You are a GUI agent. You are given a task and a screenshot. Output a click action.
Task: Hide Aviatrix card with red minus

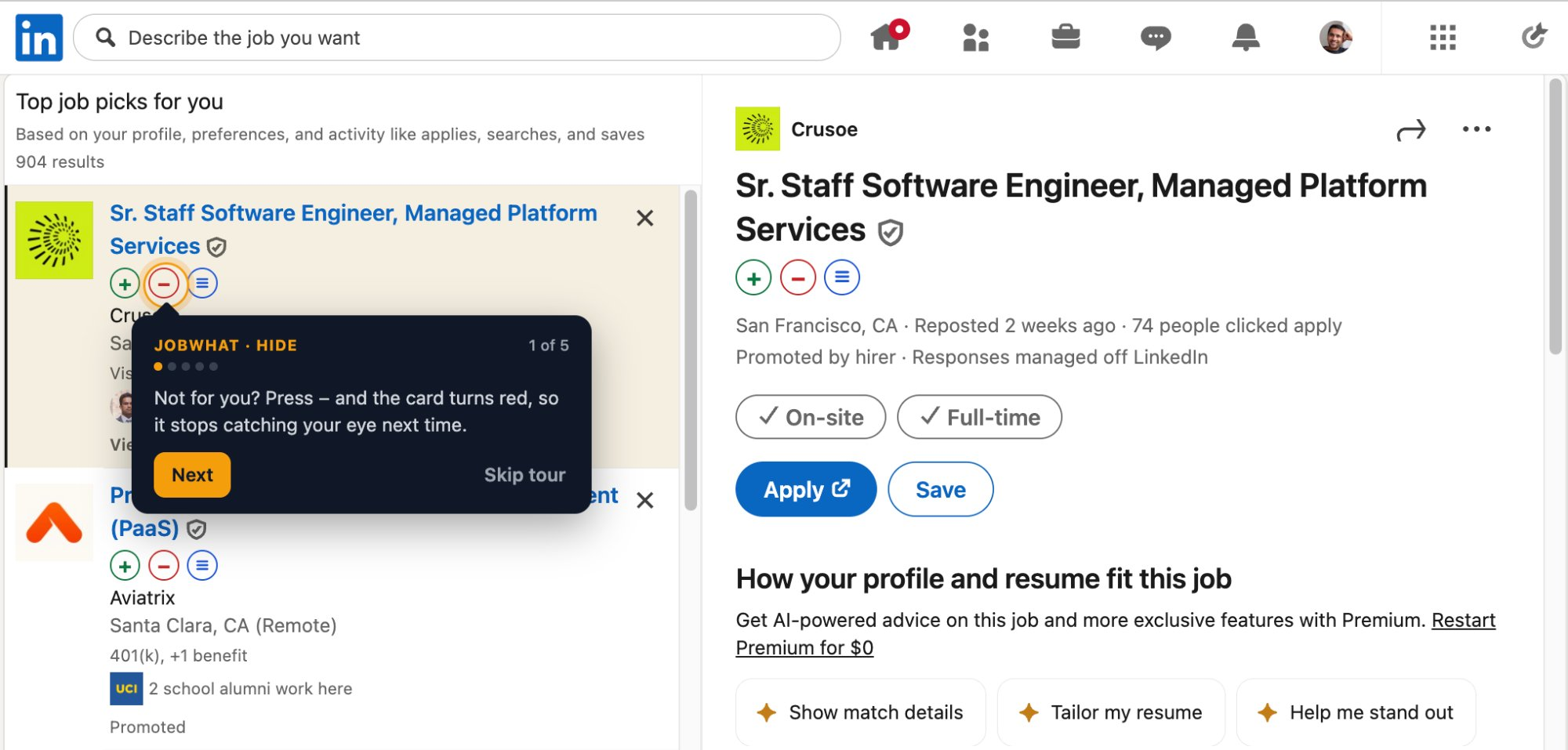[x=164, y=565]
